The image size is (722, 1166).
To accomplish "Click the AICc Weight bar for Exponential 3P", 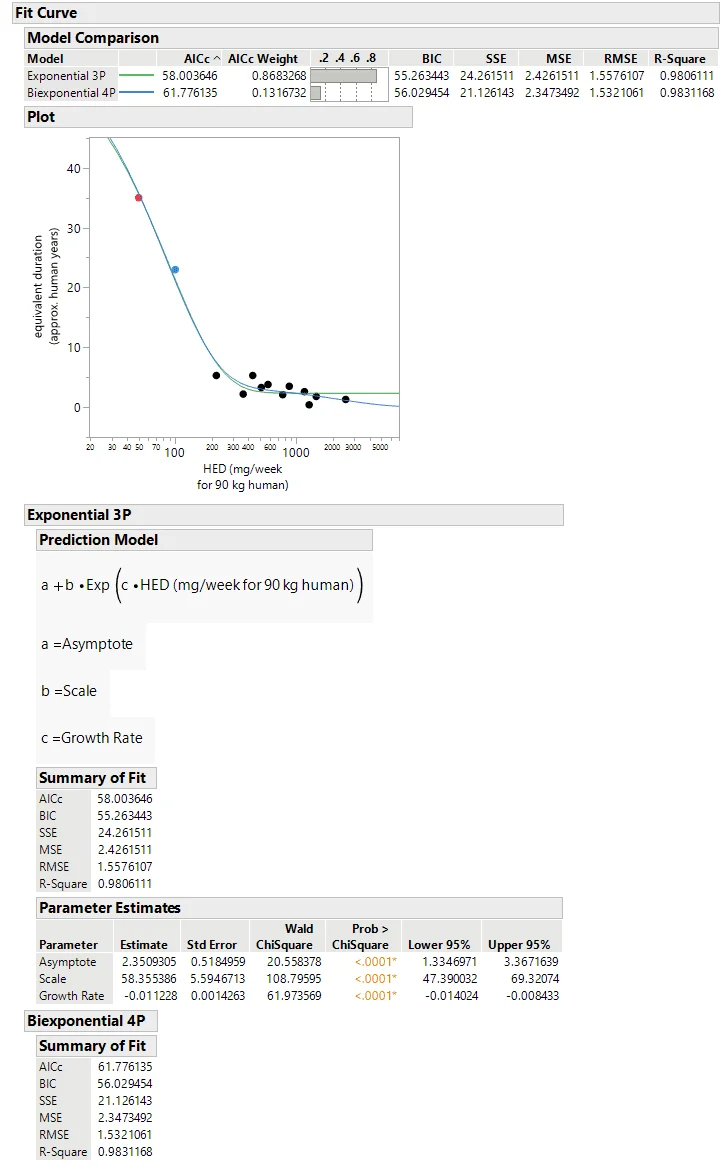I will point(343,76).
